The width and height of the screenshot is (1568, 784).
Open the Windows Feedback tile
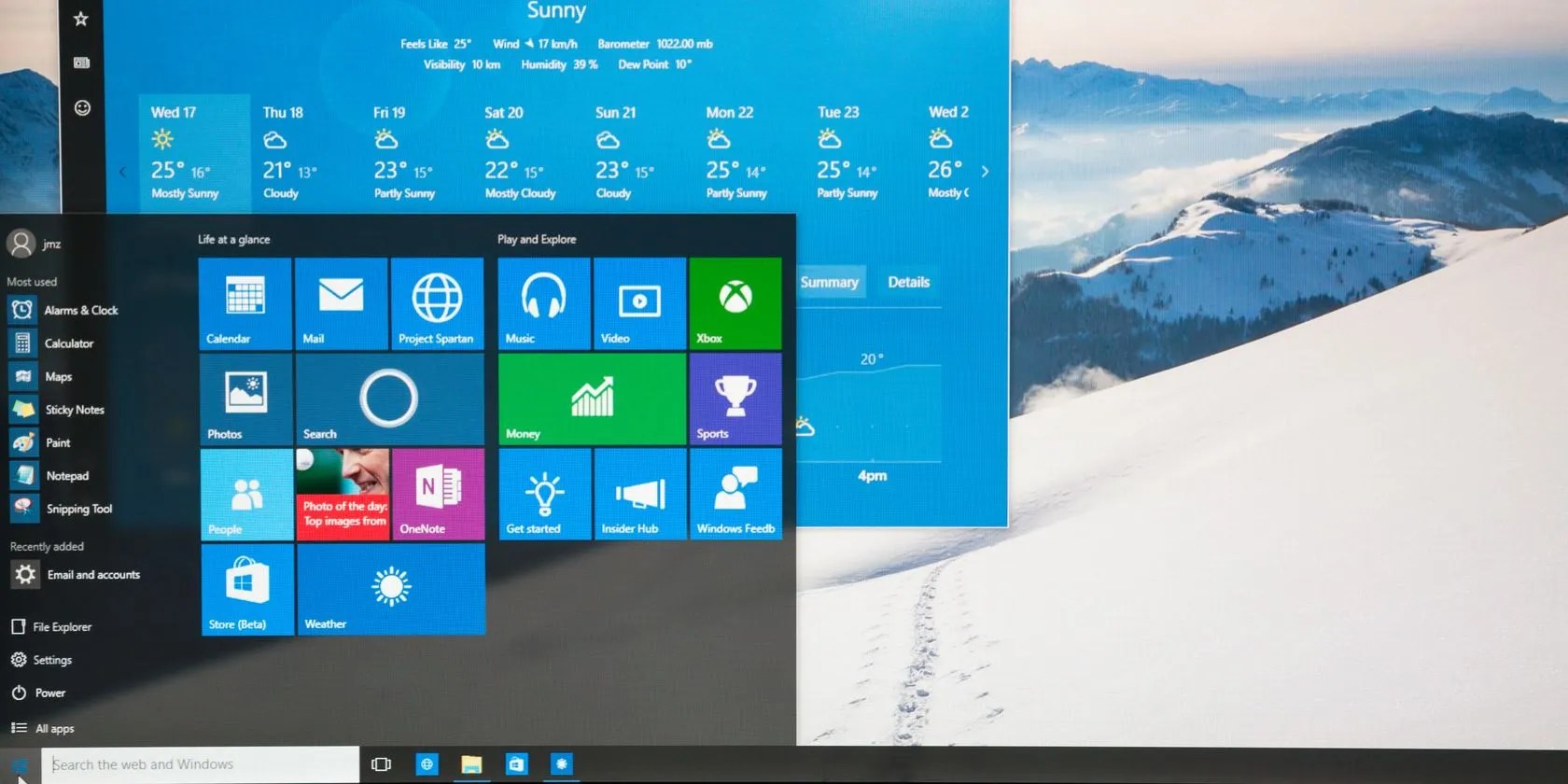point(736,495)
